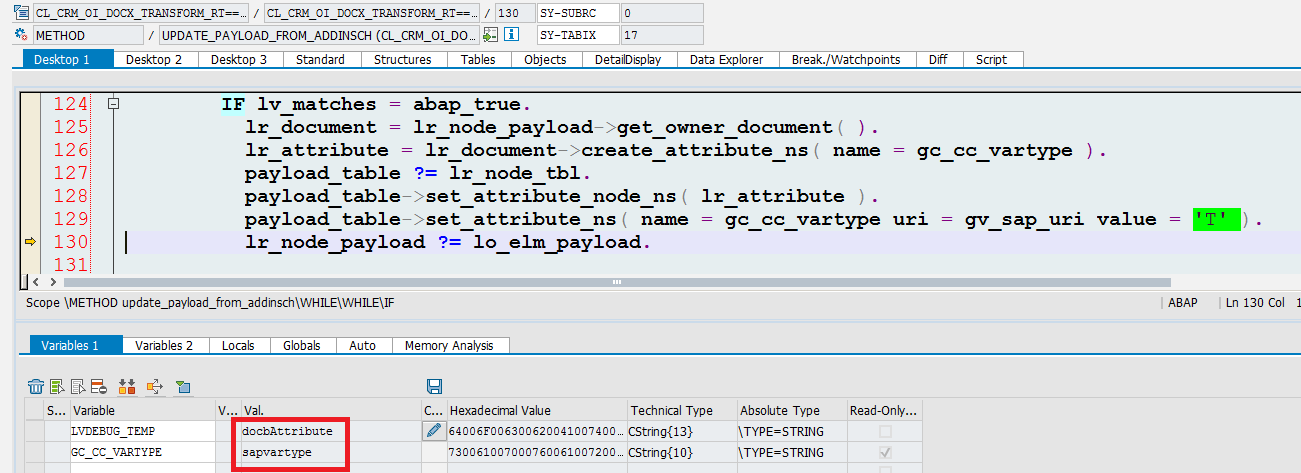The width and height of the screenshot is (1301, 473).
Task: Select the Memory Analysis tab
Action: tap(449, 345)
